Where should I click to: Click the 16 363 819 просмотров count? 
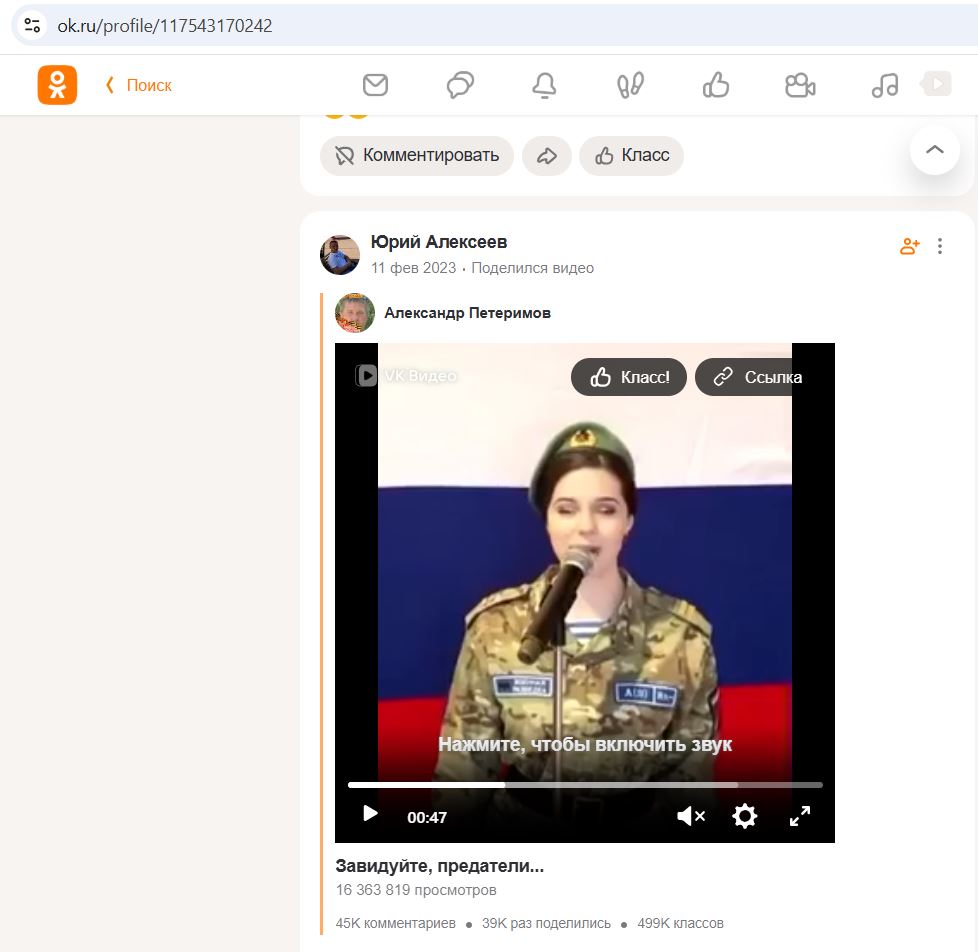(x=416, y=890)
